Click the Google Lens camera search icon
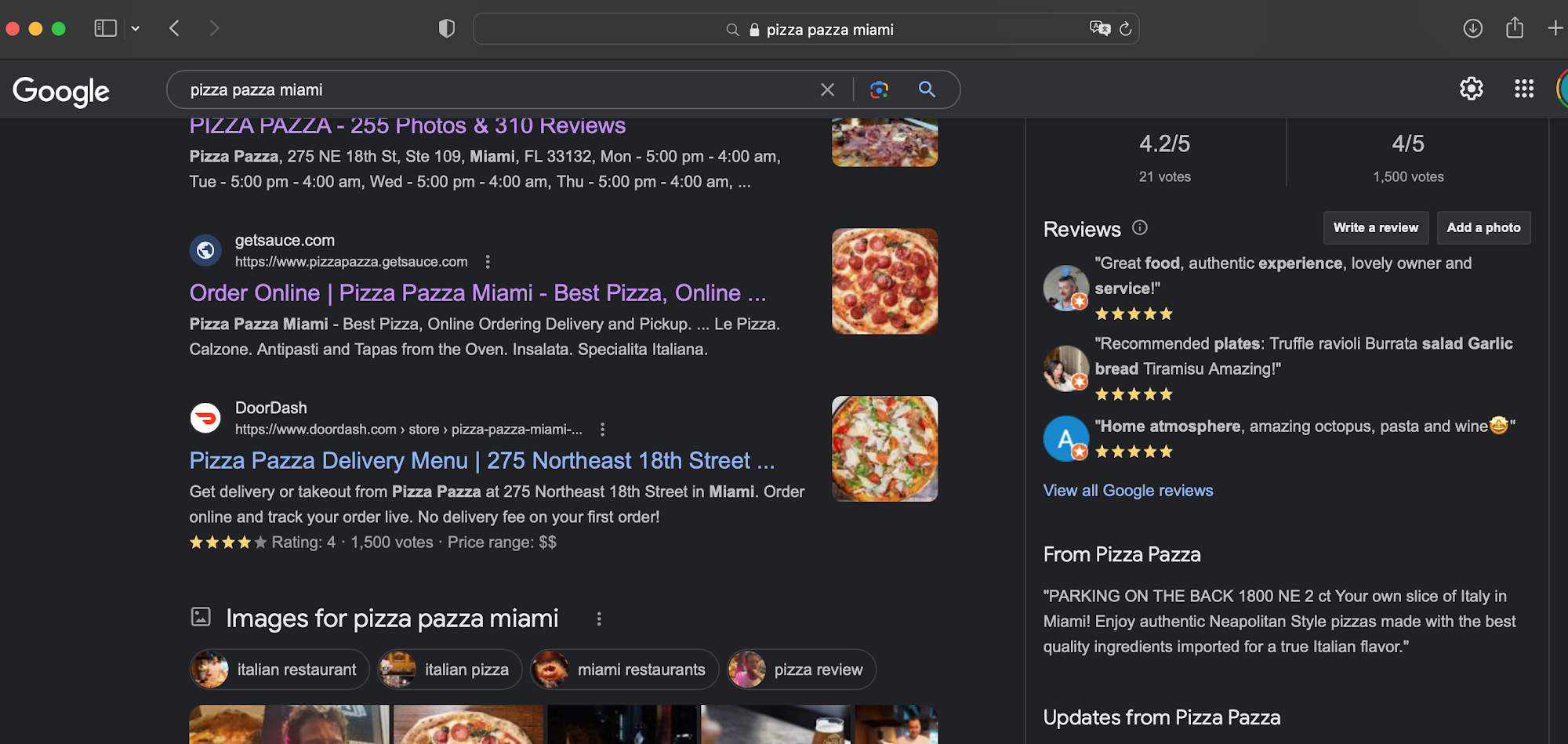The height and width of the screenshot is (744, 1568). point(879,90)
